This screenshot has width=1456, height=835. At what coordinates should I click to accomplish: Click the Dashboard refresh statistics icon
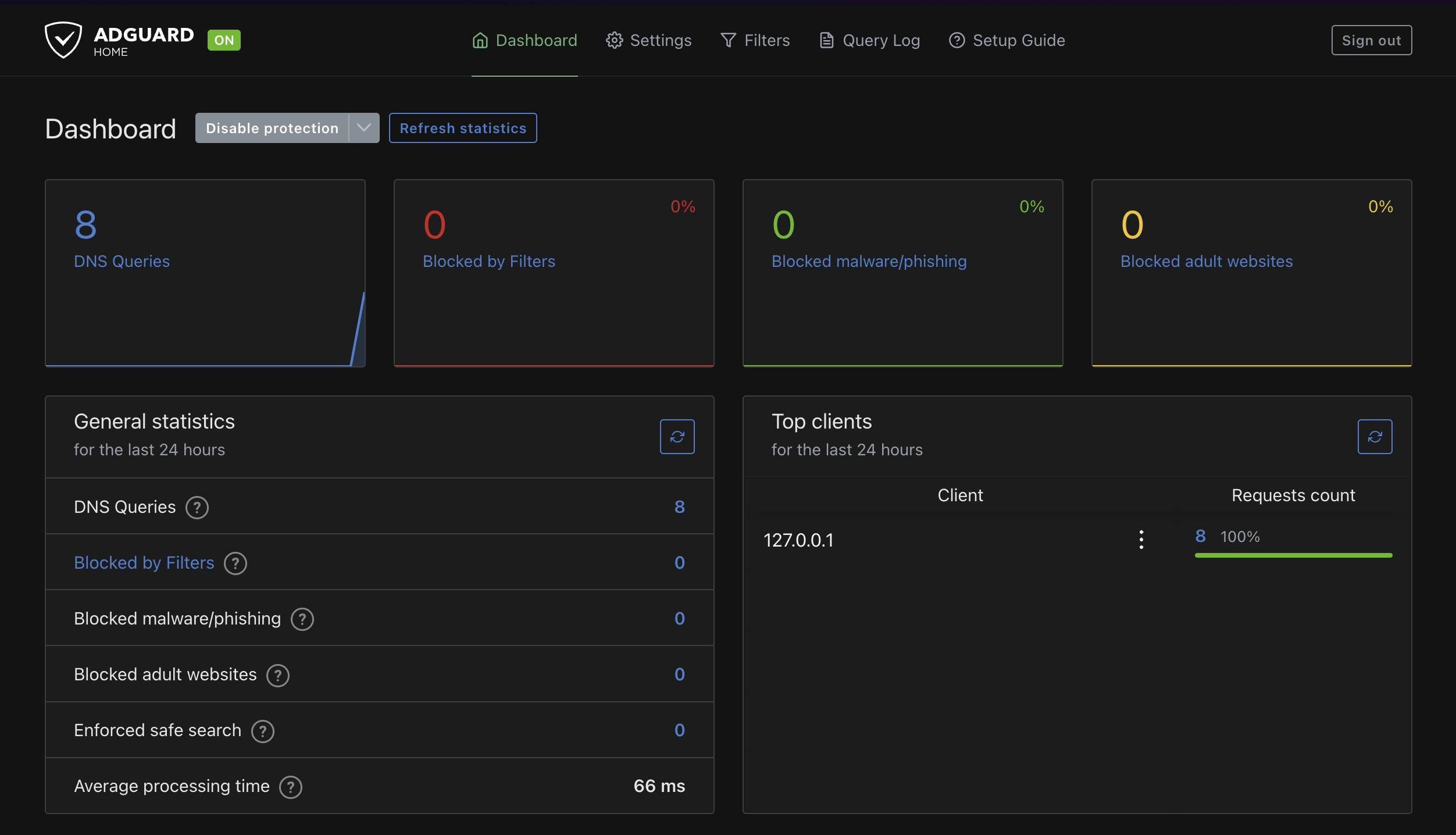tap(463, 127)
